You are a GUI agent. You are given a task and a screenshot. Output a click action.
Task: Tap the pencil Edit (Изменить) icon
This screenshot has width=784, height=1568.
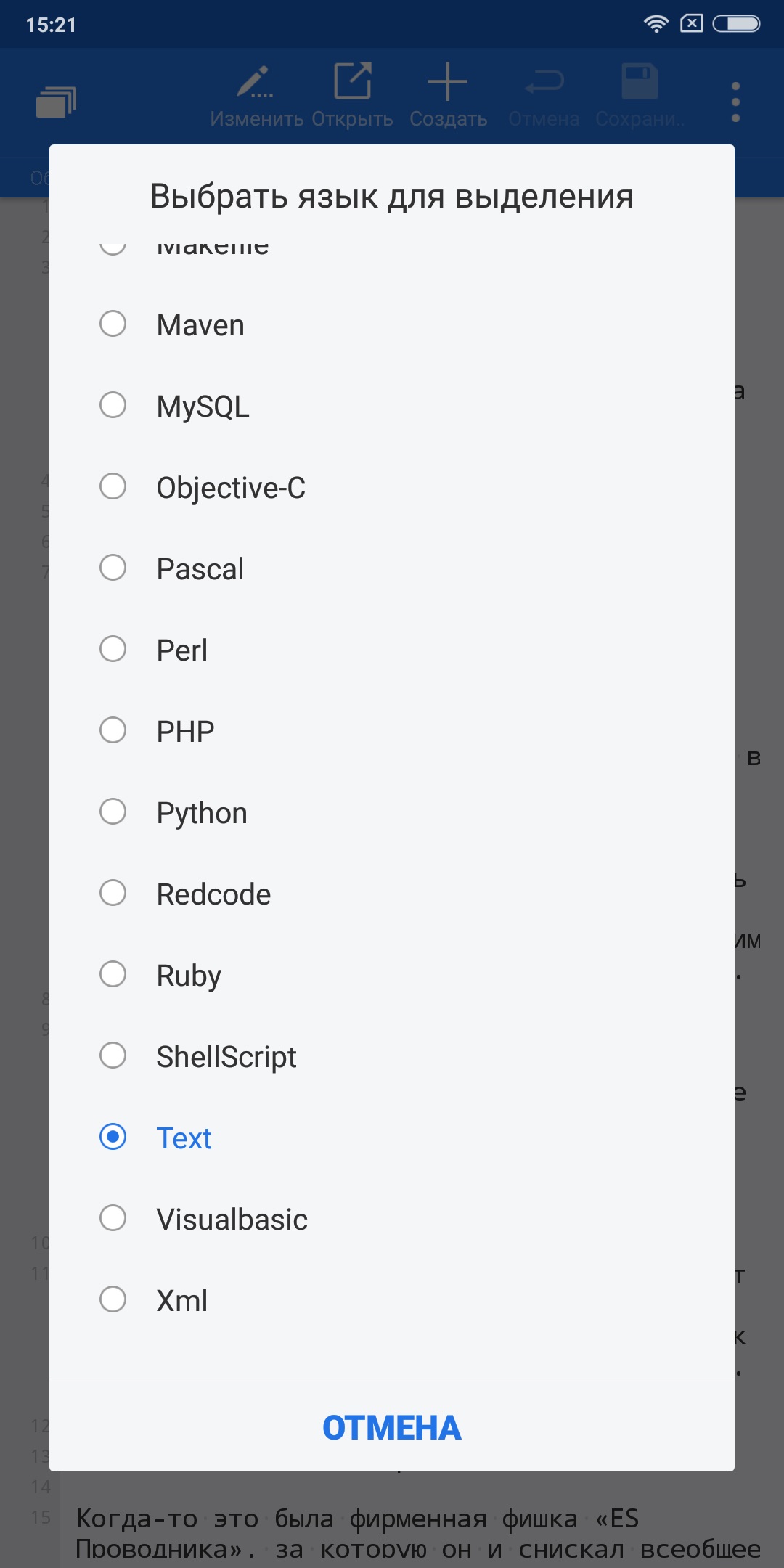255,83
